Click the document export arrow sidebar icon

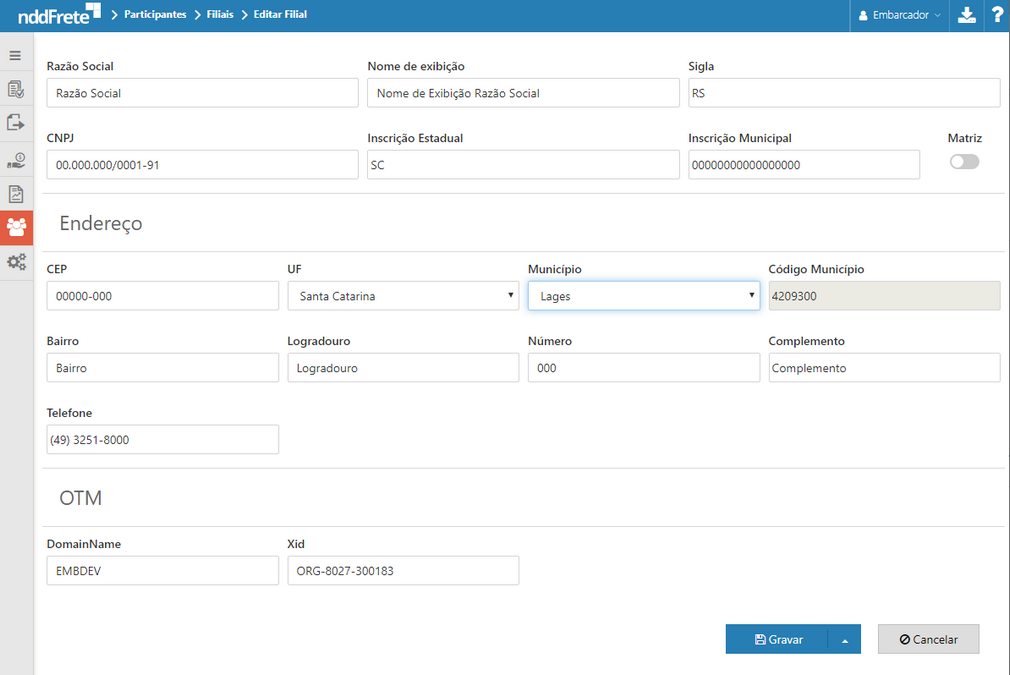tap(16, 124)
